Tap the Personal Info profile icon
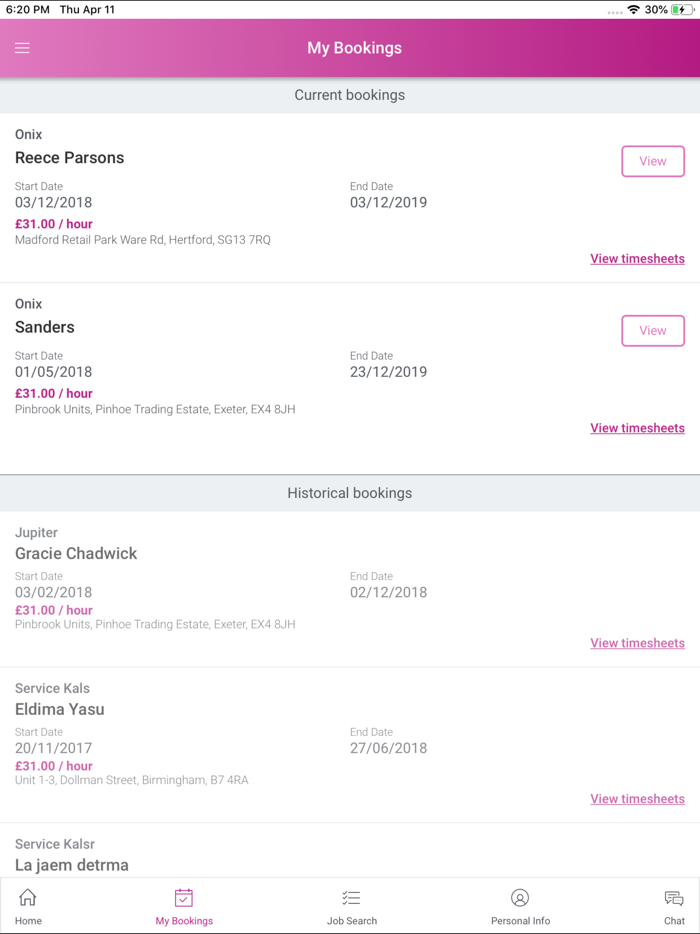Viewport: 700px width, 934px height. pos(520,898)
